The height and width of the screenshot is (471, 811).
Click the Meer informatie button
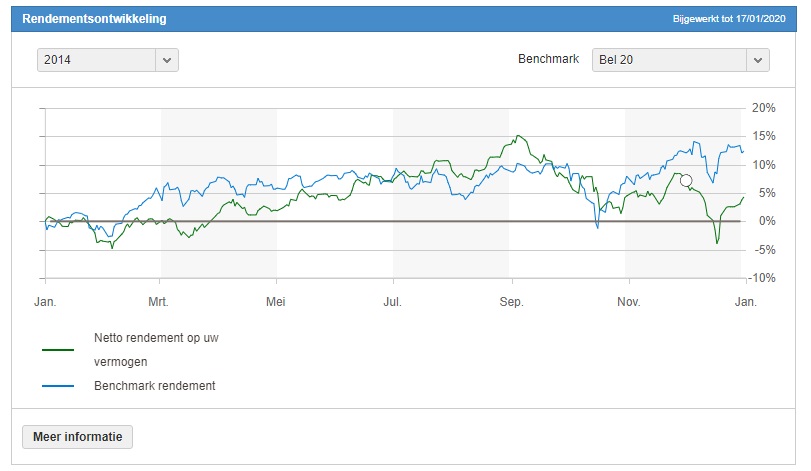78,437
